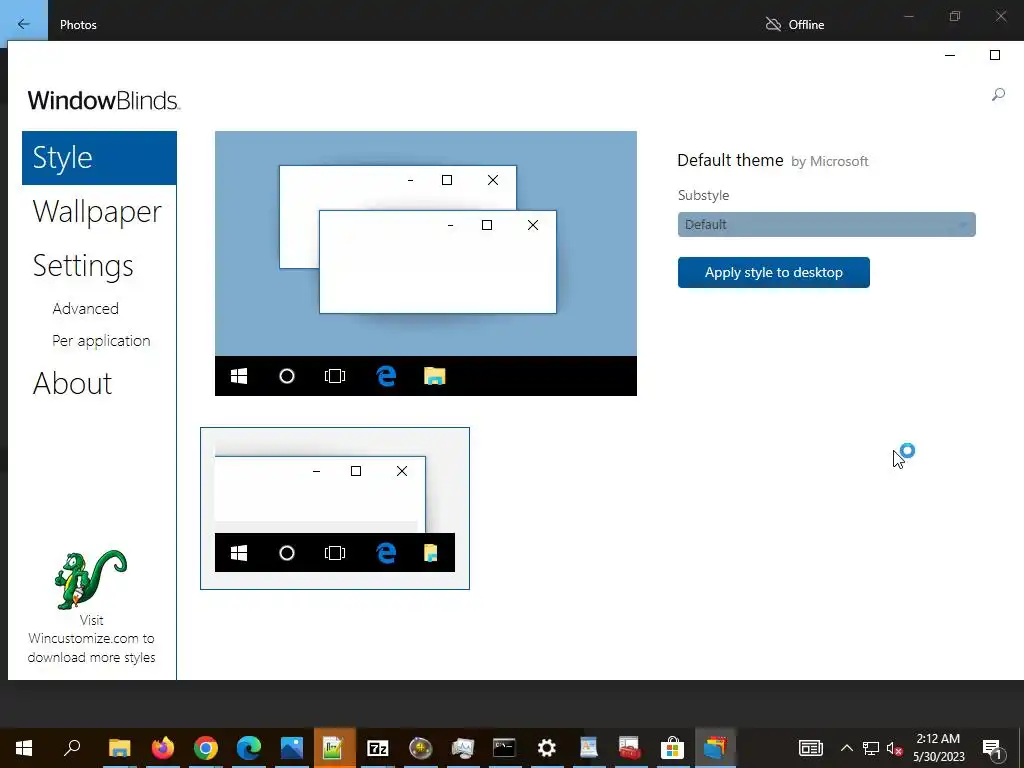Open the clock showing 2:12 AM
The image size is (1024, 768).
tap(938, 748)
